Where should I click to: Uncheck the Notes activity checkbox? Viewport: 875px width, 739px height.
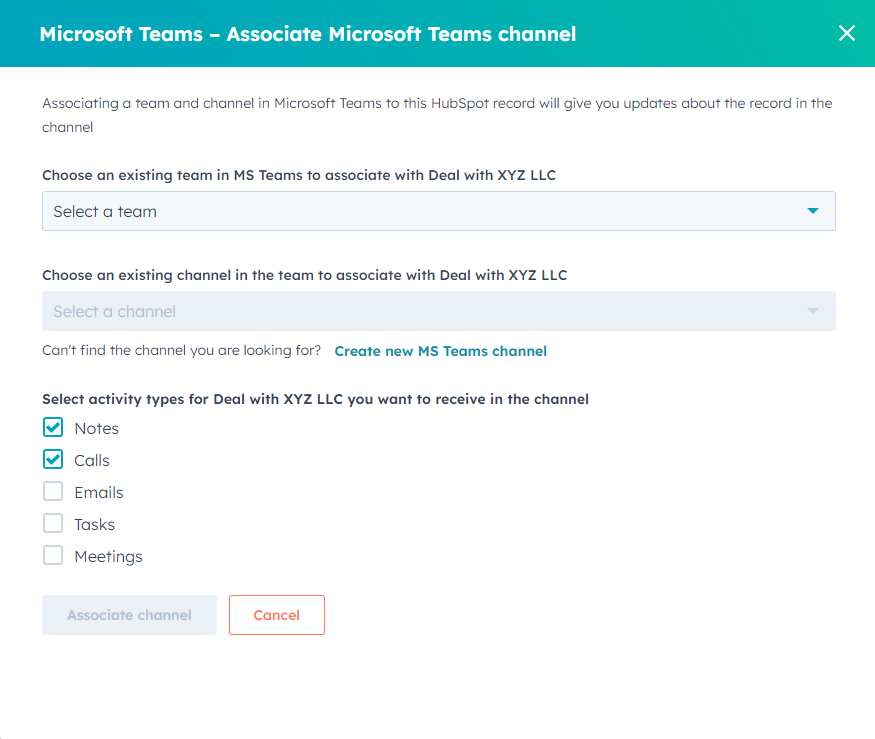click(53, 428)
